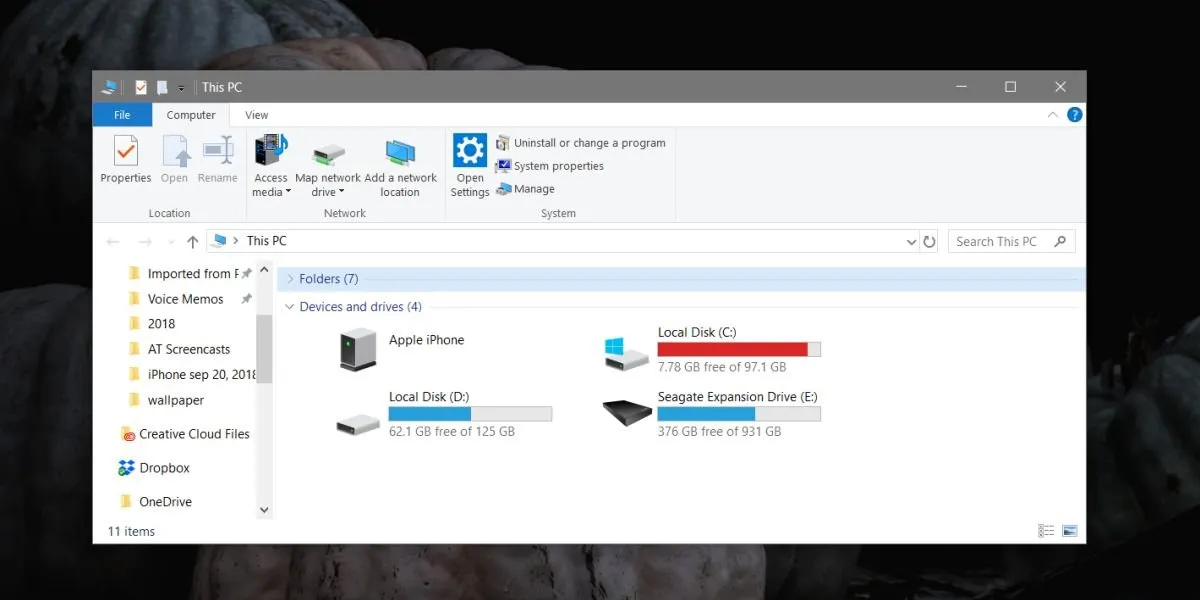
Task: Click '376 GB free of 931 GB'
Action: (719, 432)
